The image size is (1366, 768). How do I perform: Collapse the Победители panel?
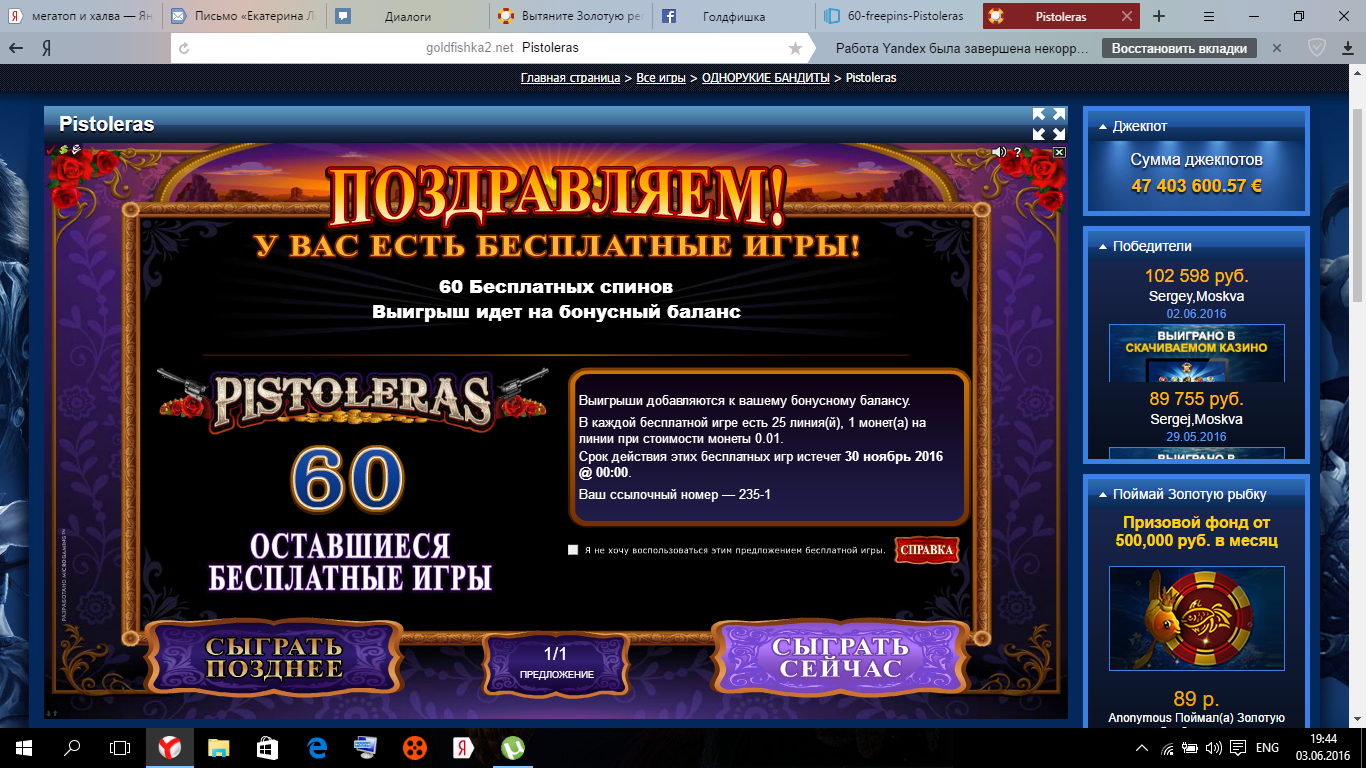[1103, 247]
